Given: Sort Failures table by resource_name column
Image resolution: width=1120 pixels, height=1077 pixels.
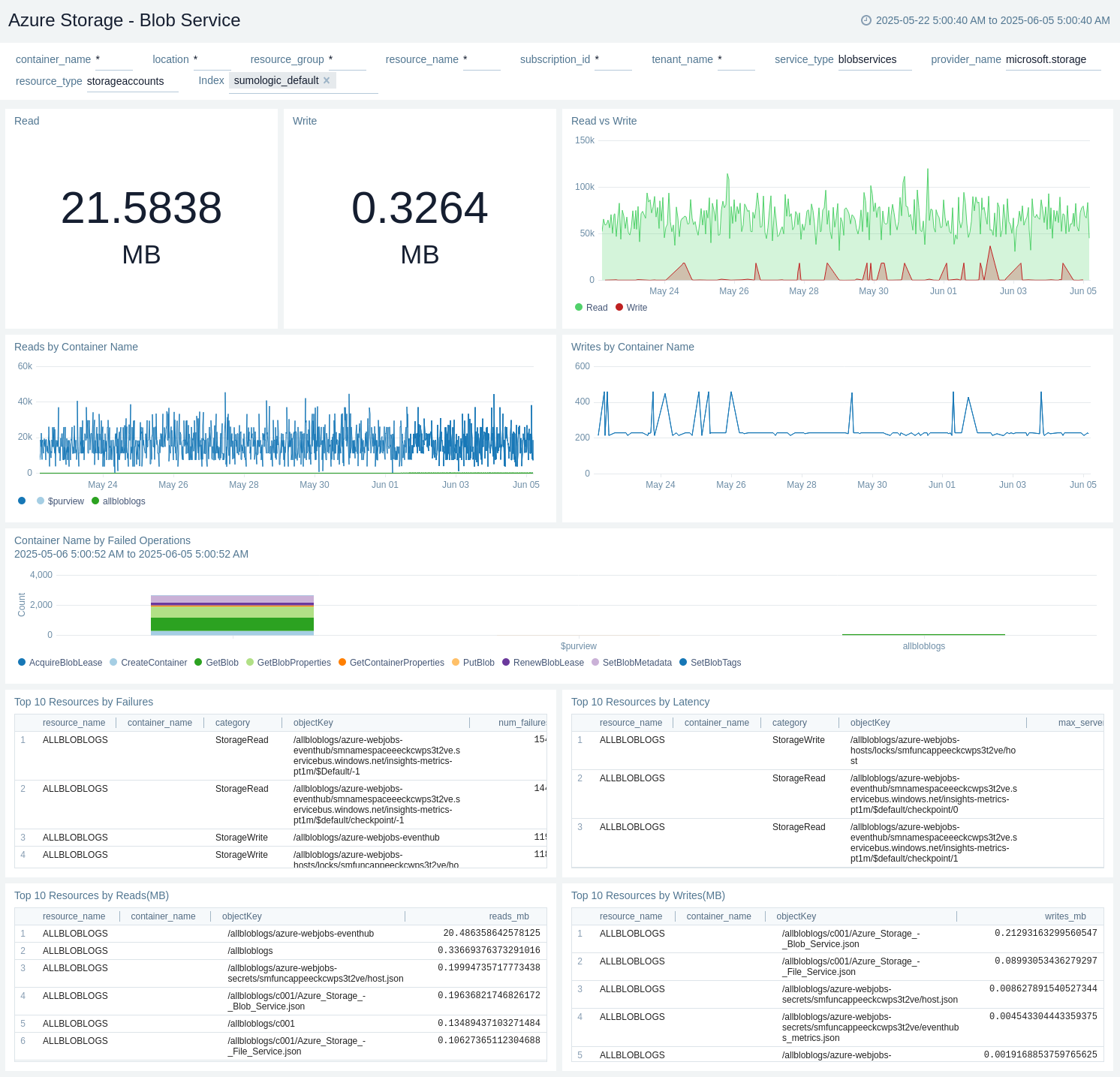Looking at the screenshot, I should pos(74,723).
